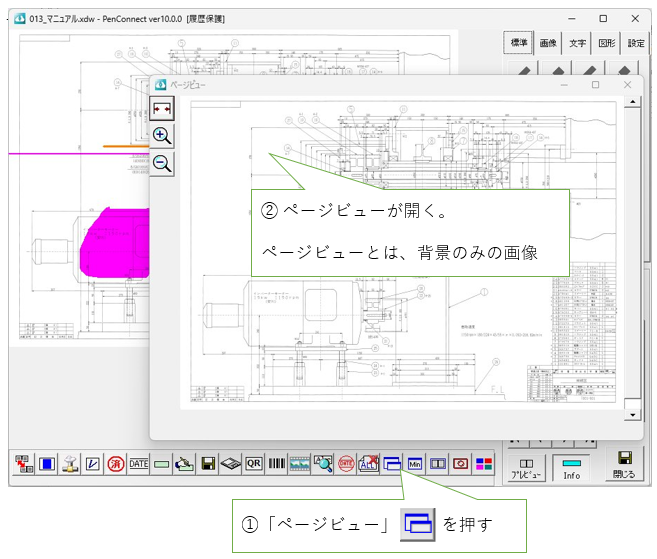Click the 閉じる button
Screen dimensions: 657x559
click(624, 466)
